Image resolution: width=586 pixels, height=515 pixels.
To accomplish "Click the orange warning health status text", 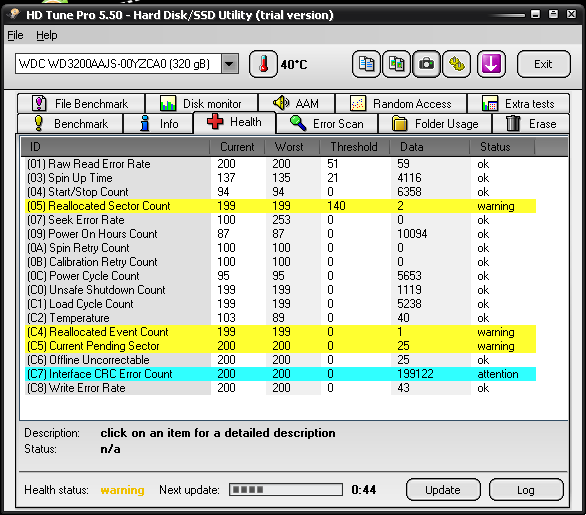I will pos(122,490).
